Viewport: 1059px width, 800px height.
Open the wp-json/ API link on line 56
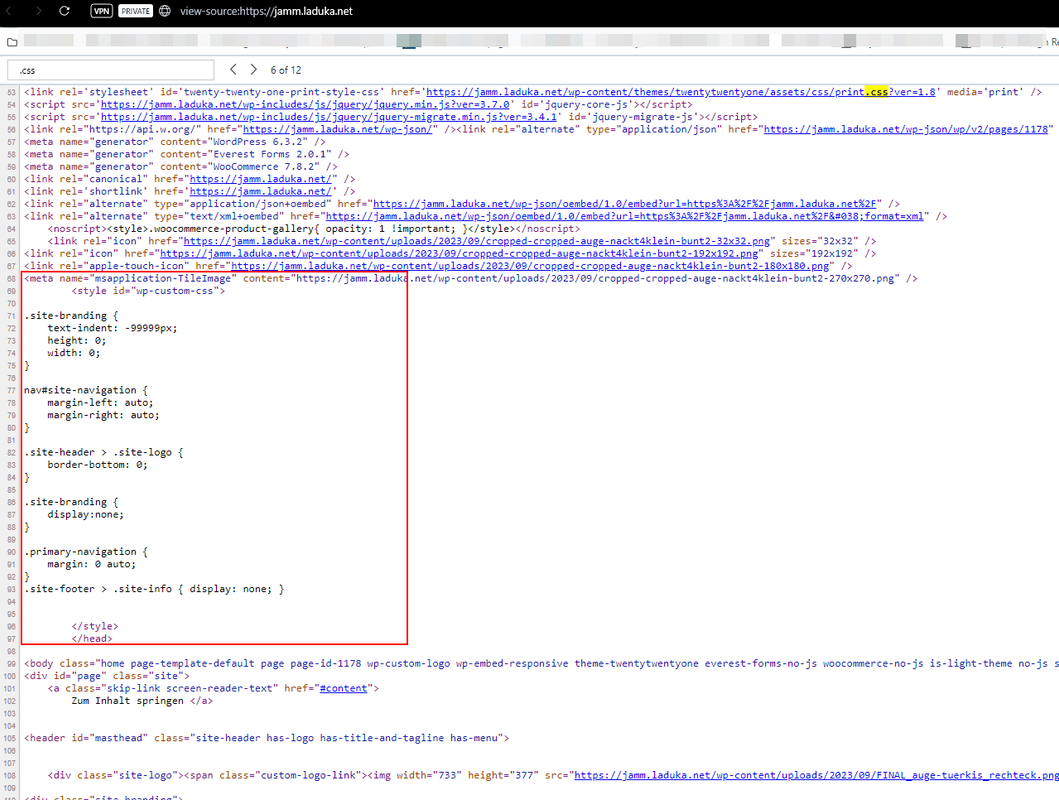click(x=337, y=130)
